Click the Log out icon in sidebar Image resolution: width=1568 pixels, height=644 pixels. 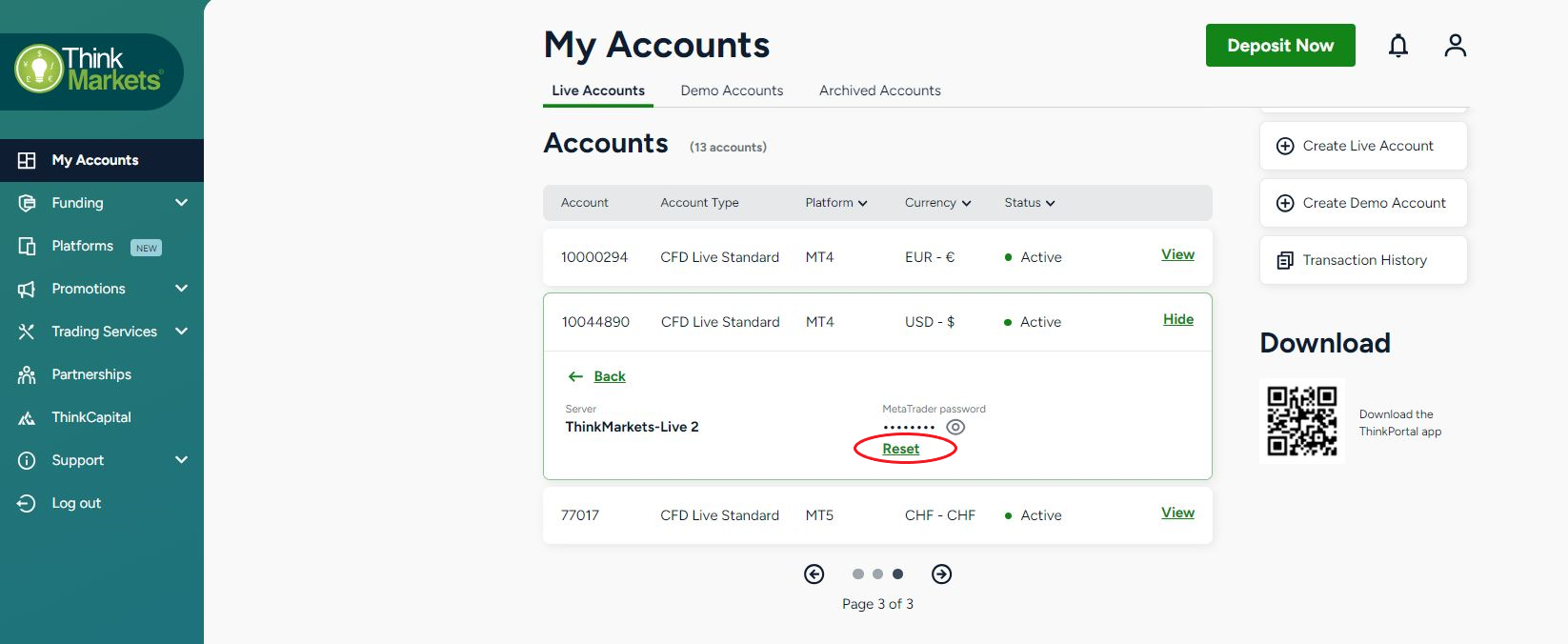[27, 503]
